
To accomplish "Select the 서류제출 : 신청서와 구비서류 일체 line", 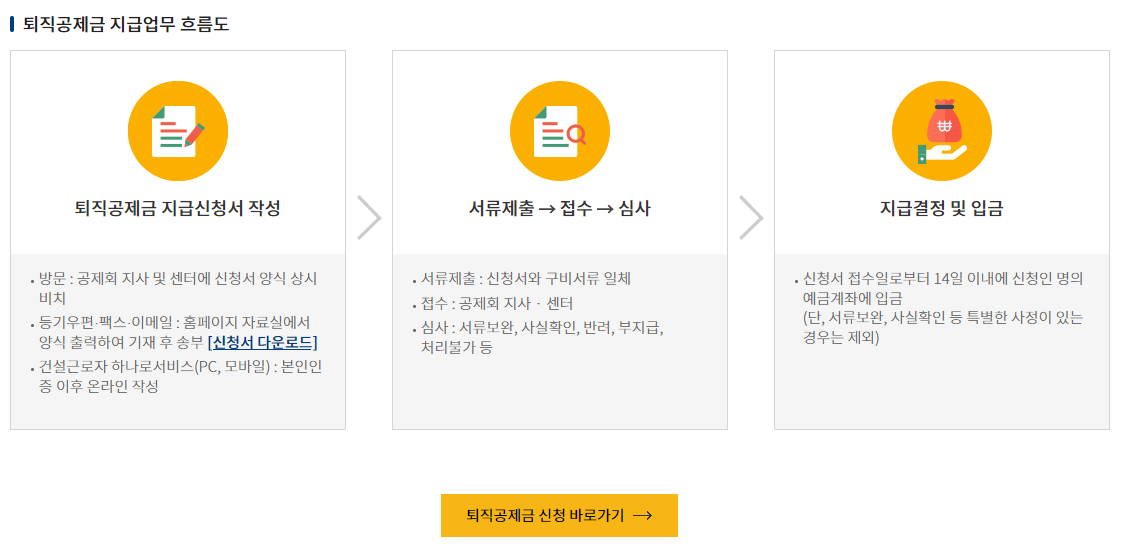I will click(526, 279).
